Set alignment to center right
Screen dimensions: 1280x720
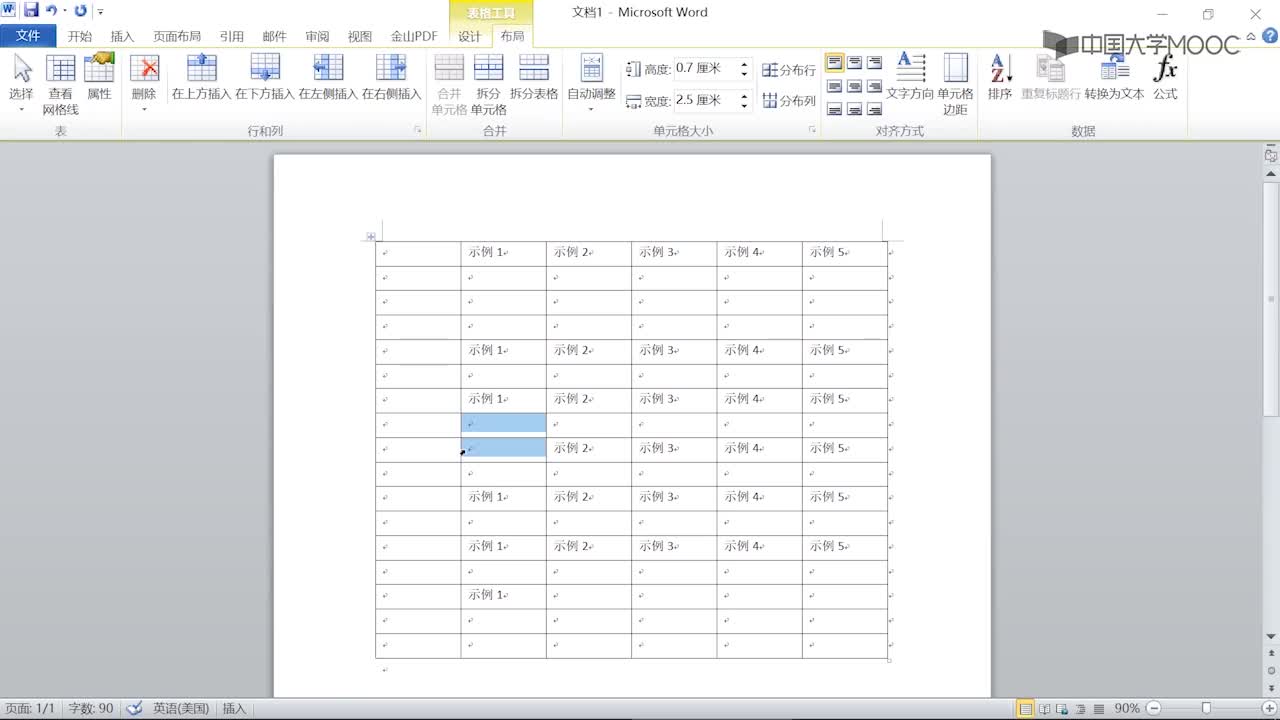(875, 86)
